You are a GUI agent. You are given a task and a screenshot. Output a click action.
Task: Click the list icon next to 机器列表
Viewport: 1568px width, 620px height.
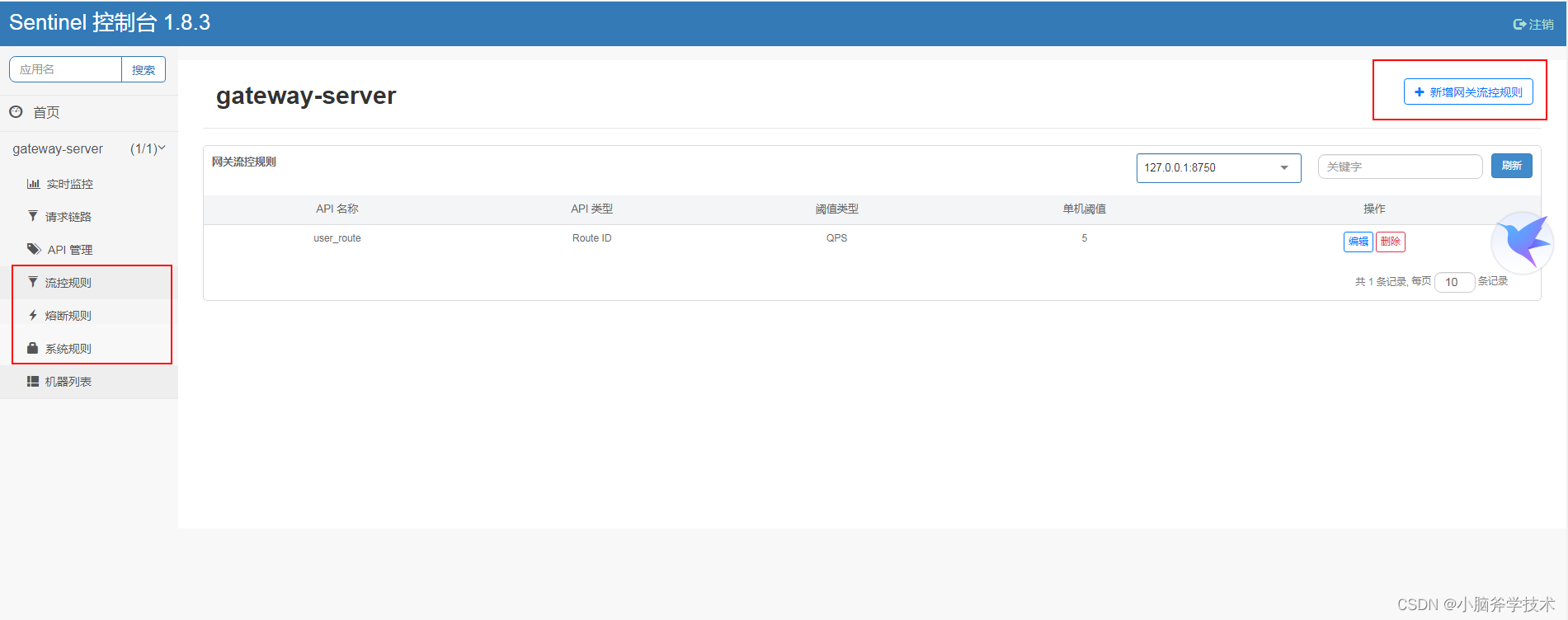coord(33,381)
